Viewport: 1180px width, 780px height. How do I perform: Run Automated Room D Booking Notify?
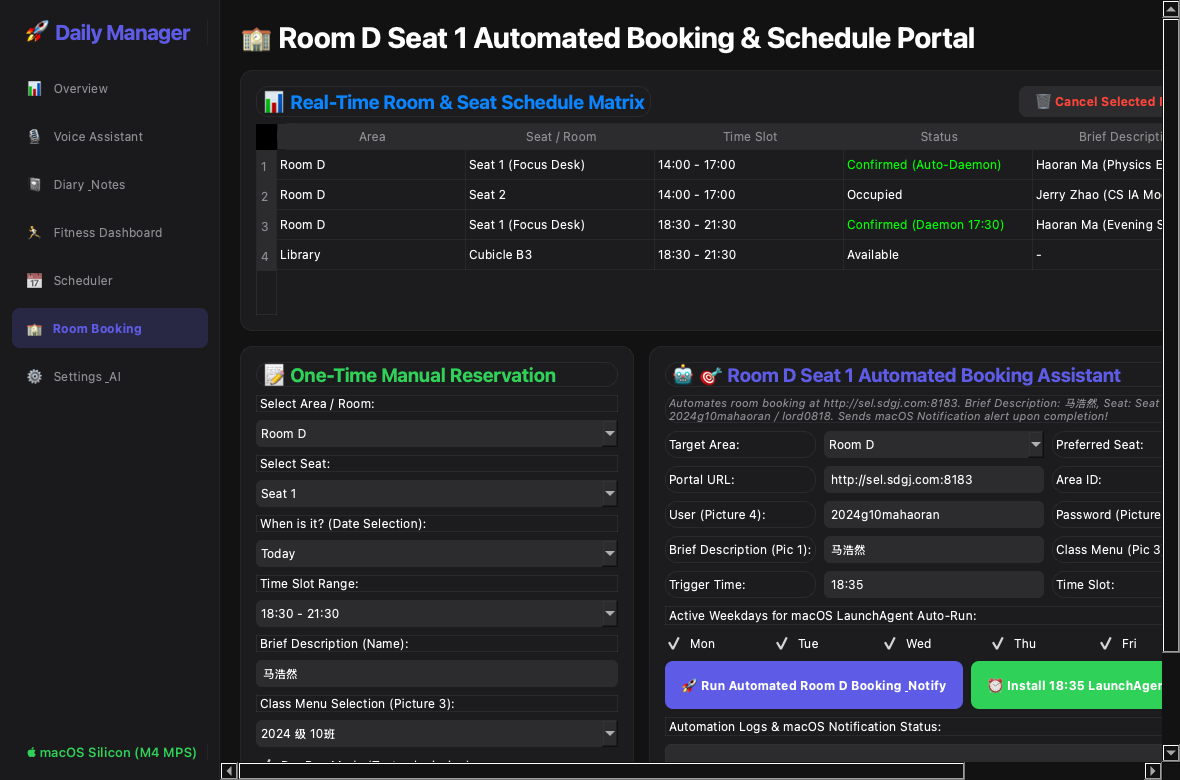click(x=814, y=685)
